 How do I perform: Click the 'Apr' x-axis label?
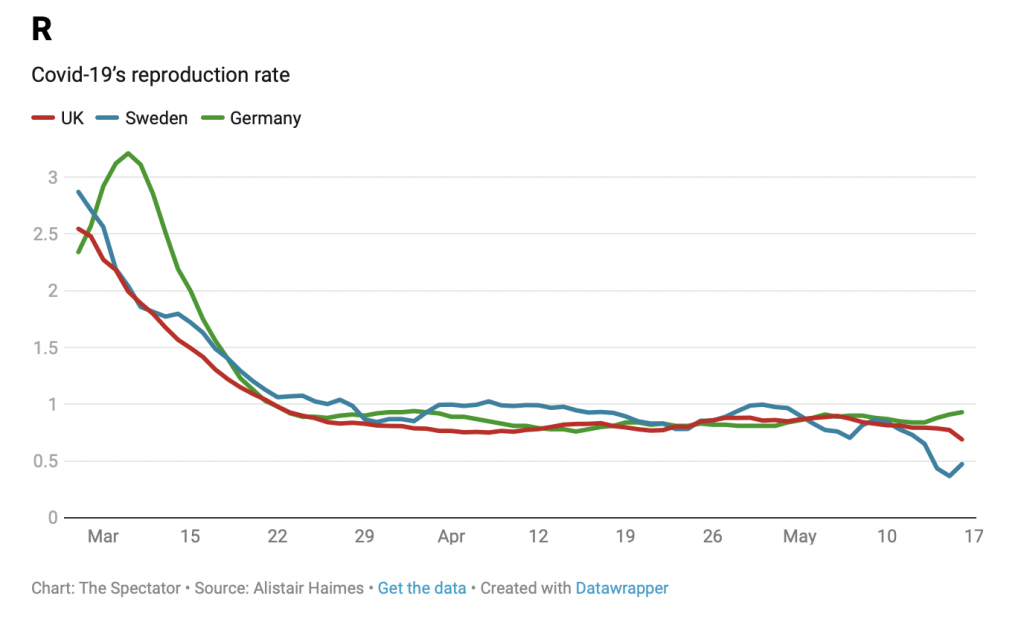click(x=451, y=537)
